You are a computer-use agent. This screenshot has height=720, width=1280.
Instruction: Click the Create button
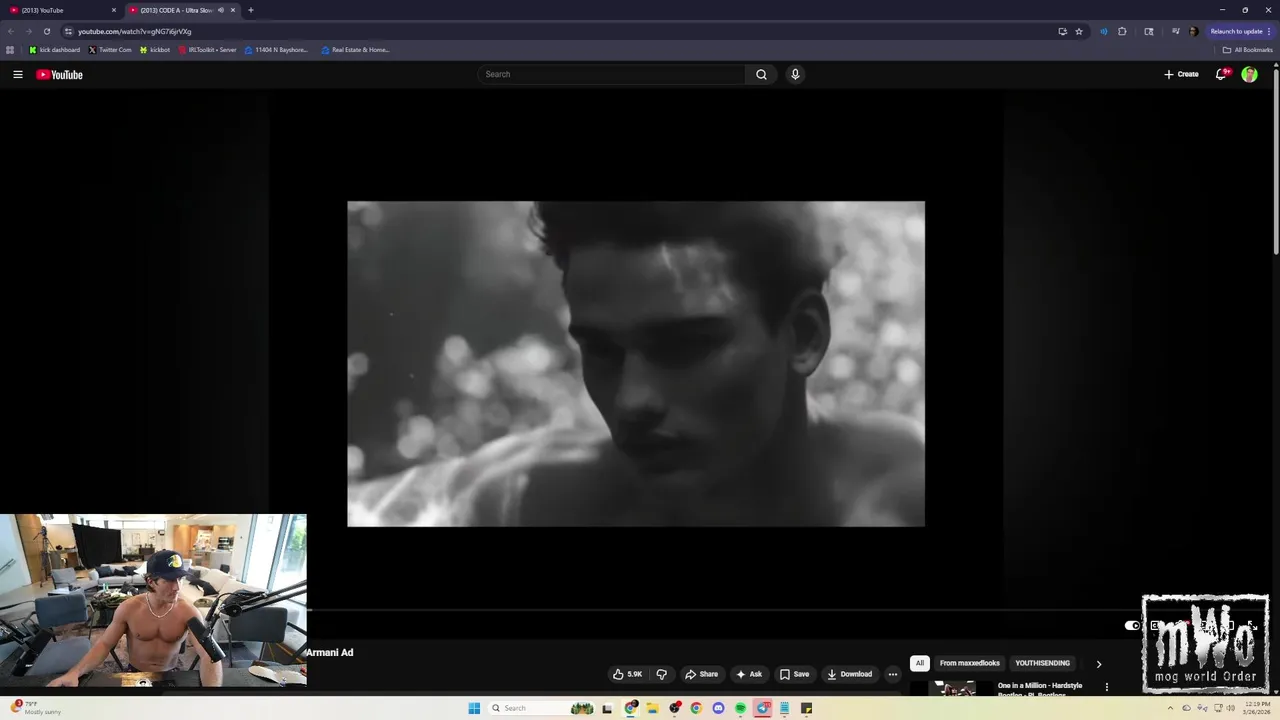(1181, 74)
